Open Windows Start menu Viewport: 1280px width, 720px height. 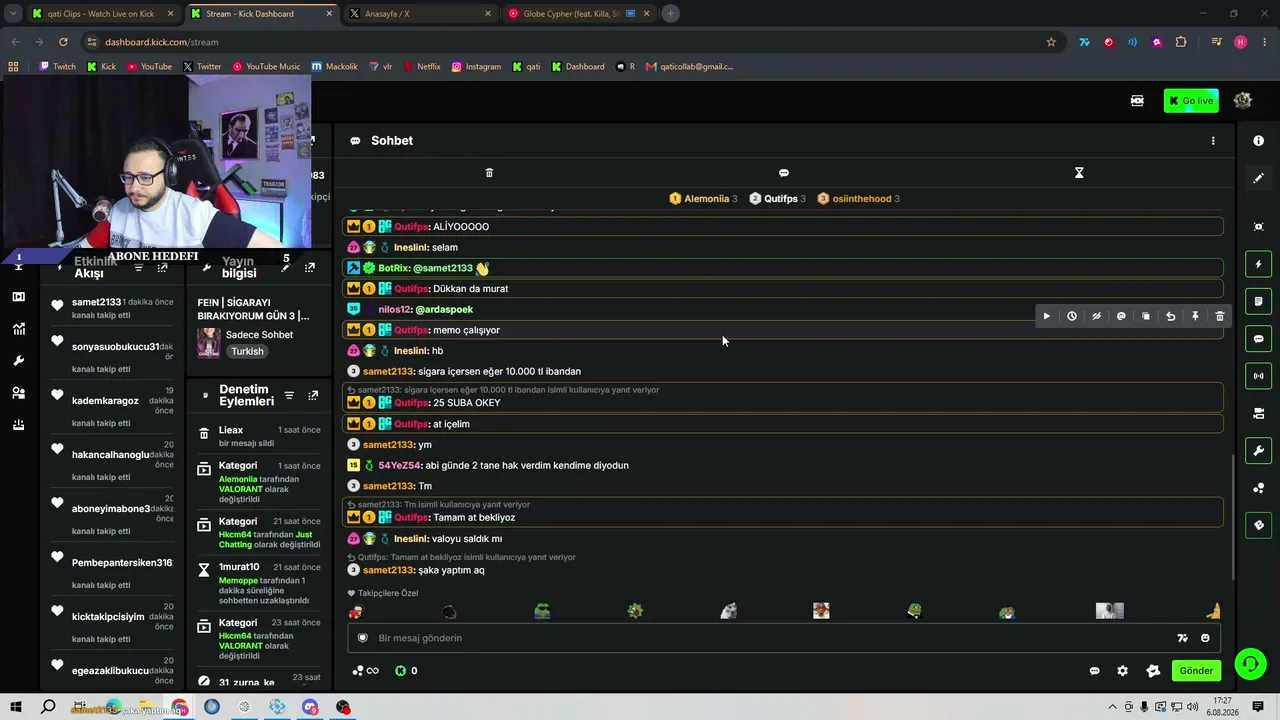pyautogui.click(x=16, y=707)
